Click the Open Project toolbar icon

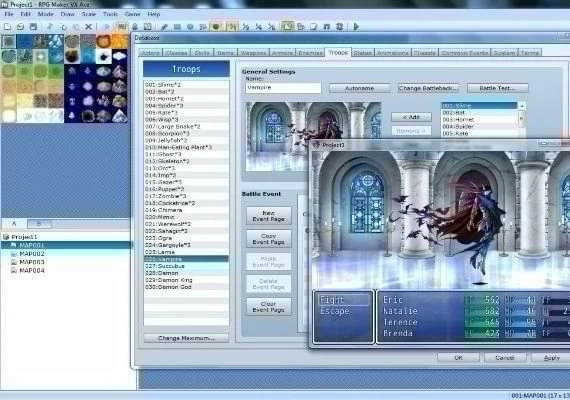(x=20, y=27)
